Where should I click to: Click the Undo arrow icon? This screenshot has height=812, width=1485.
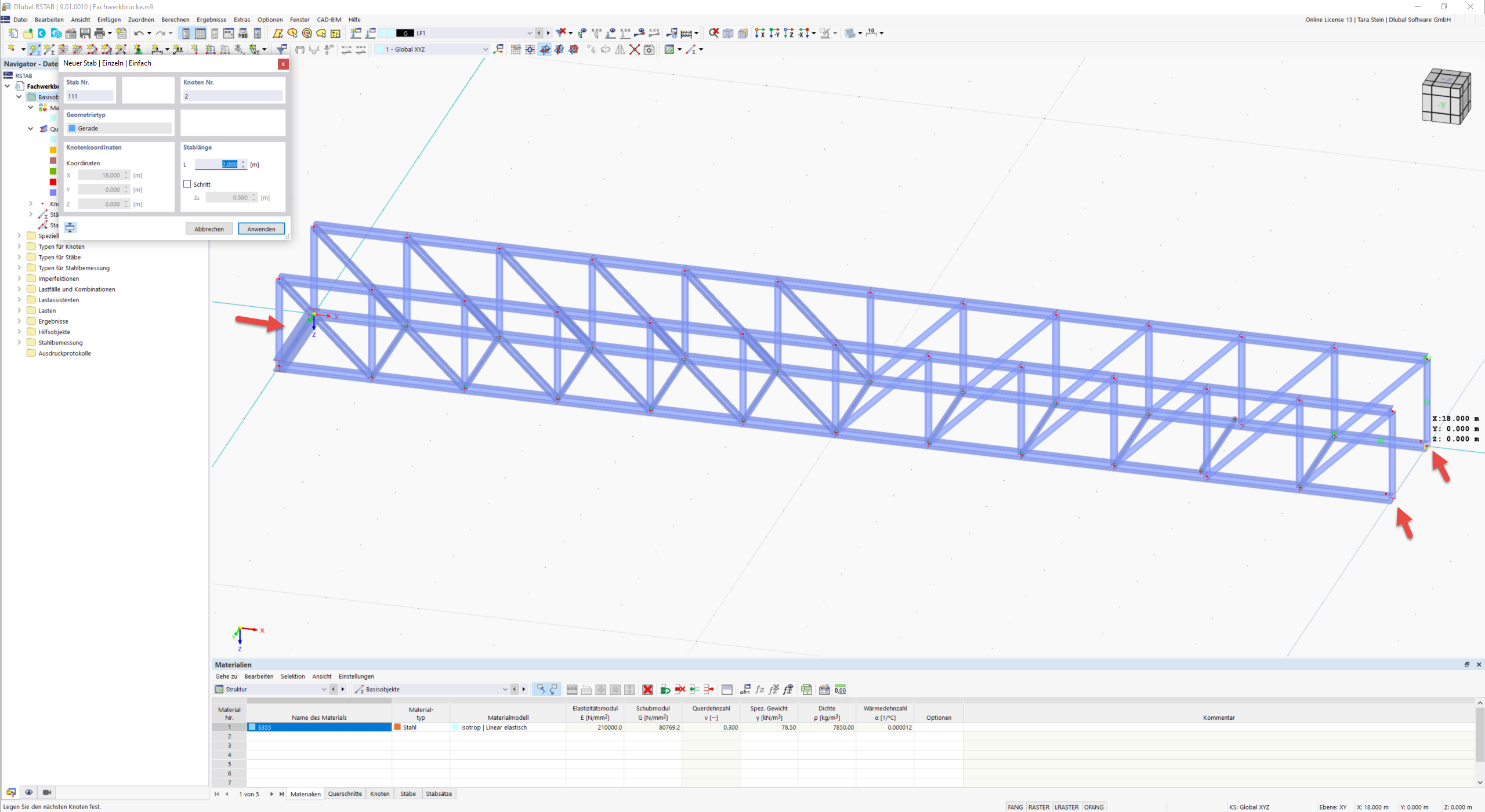click(139, 33)
